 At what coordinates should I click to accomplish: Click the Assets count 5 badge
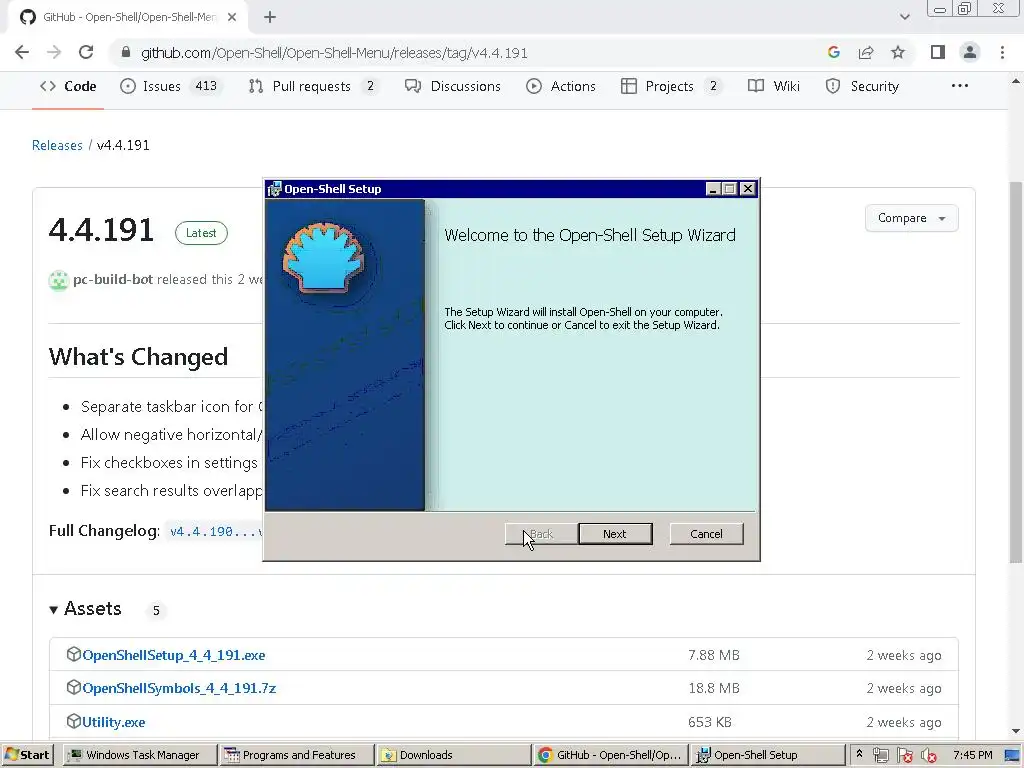click(156, 610)
